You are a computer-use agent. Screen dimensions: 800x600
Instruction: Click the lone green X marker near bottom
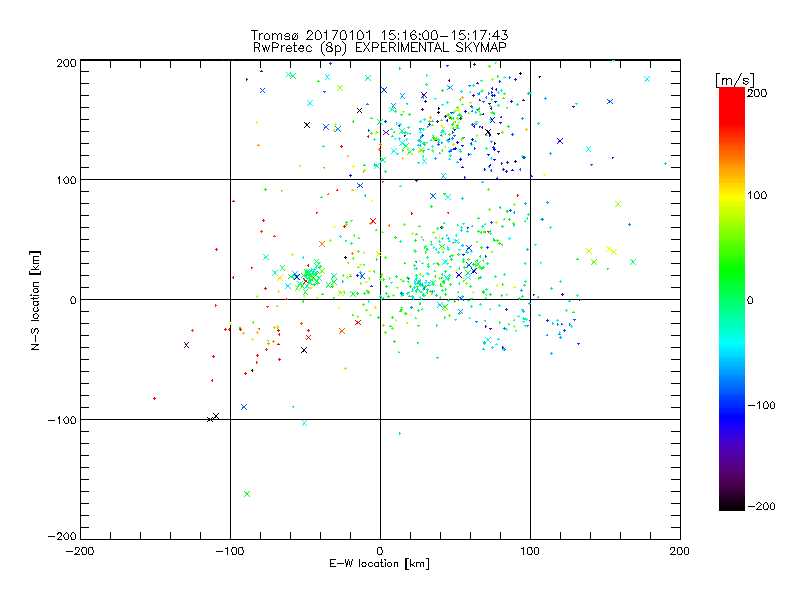247,494
